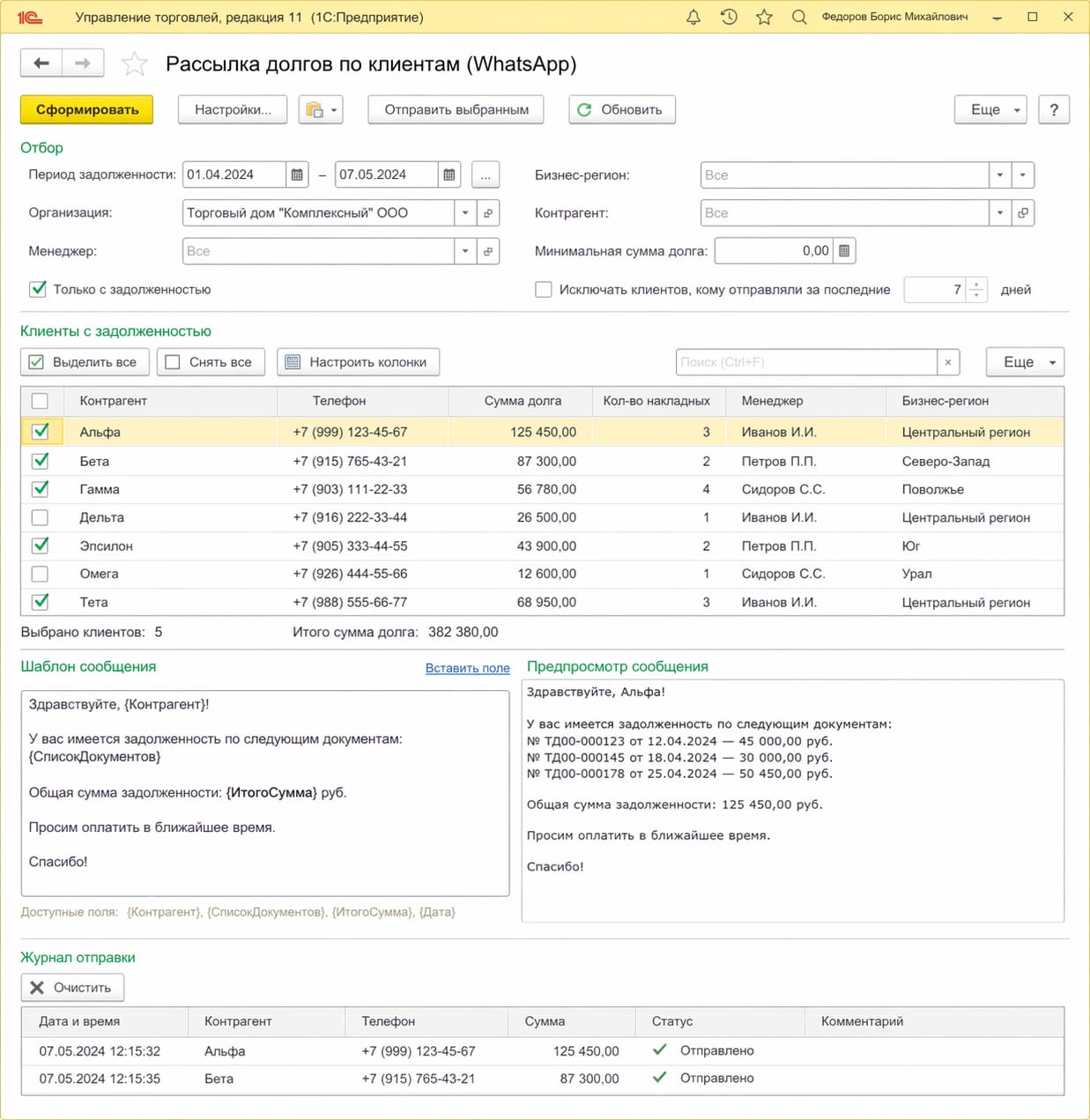1090x1120 pixels.
Task: Click the back navigation arrow
Action: 41,63
